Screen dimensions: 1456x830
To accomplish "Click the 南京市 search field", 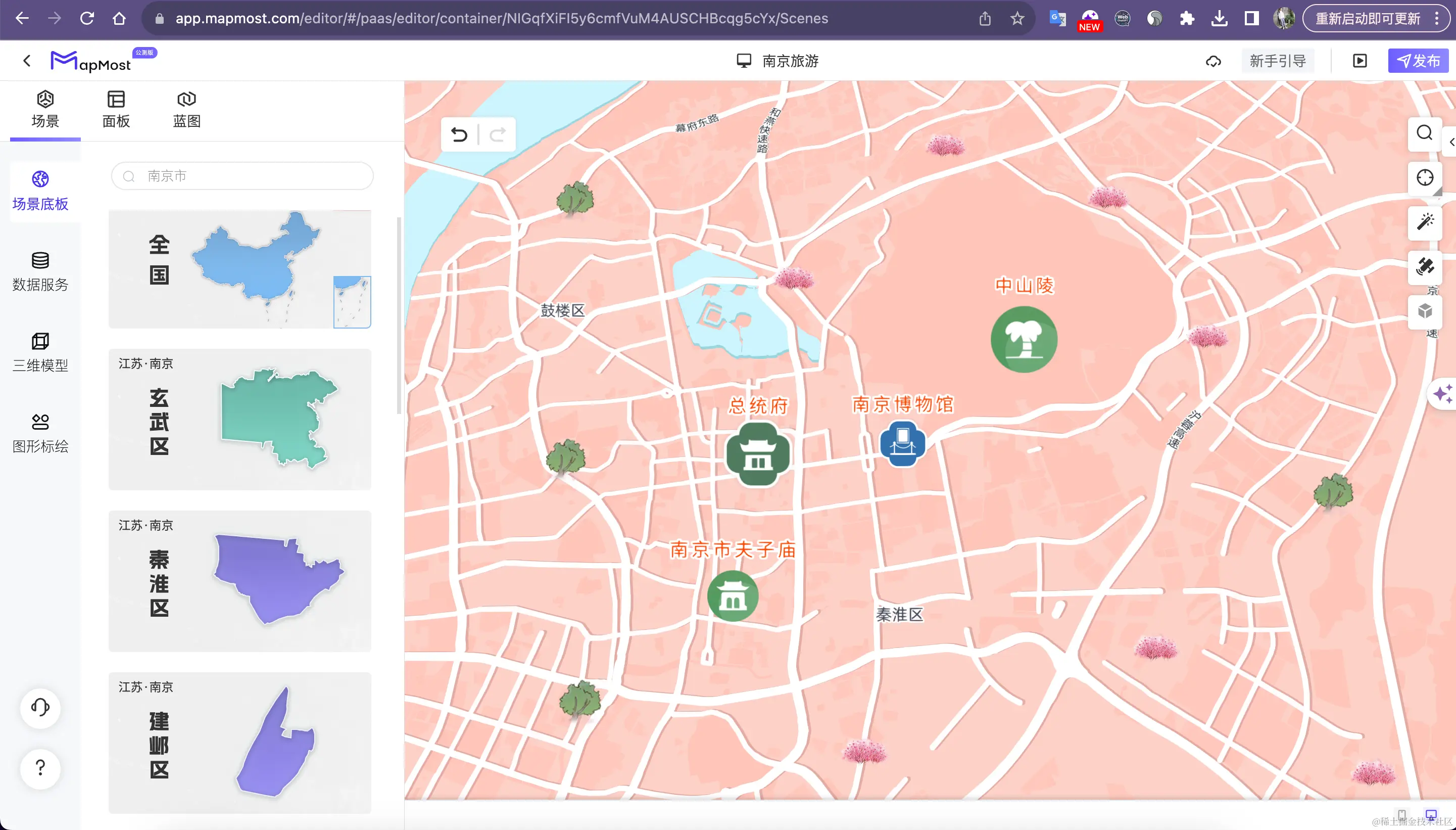I will [242, 175].
